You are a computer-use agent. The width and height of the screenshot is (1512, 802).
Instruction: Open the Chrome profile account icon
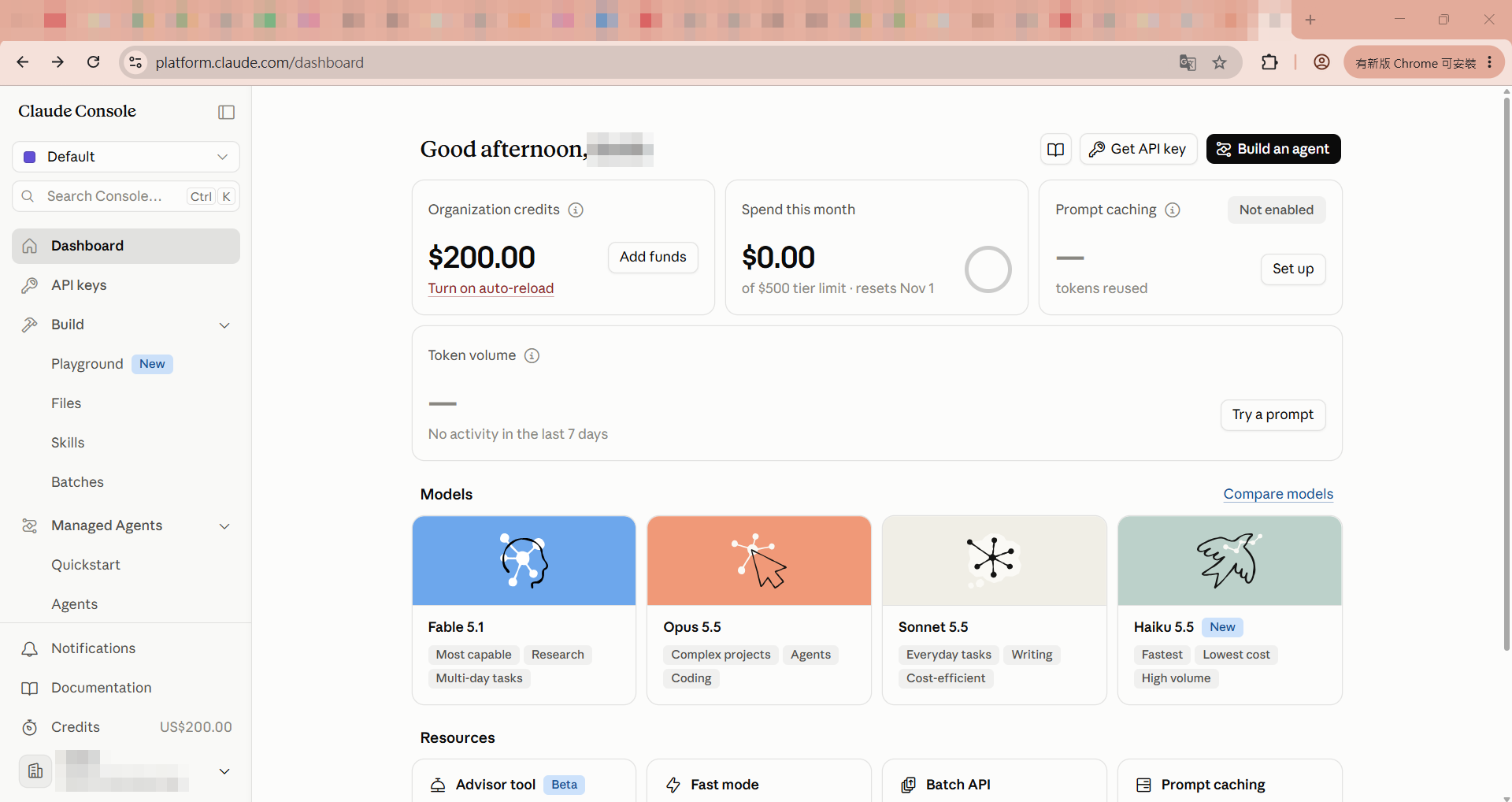click(1322, 62)
